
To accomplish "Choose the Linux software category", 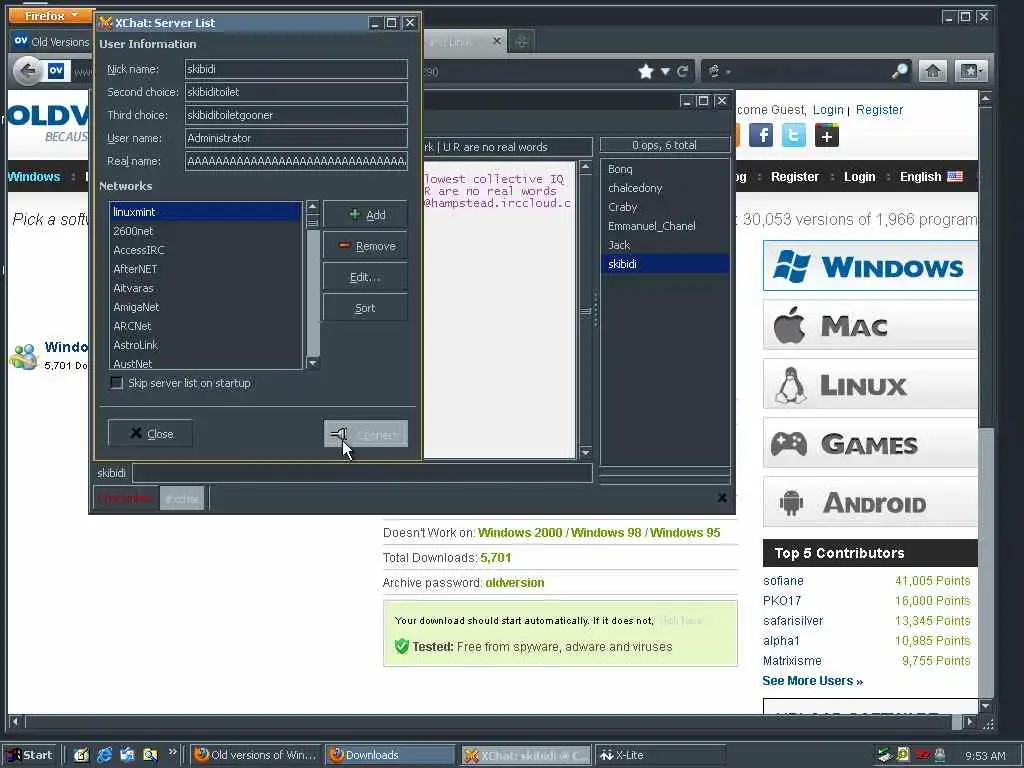I will pos(870,384).
